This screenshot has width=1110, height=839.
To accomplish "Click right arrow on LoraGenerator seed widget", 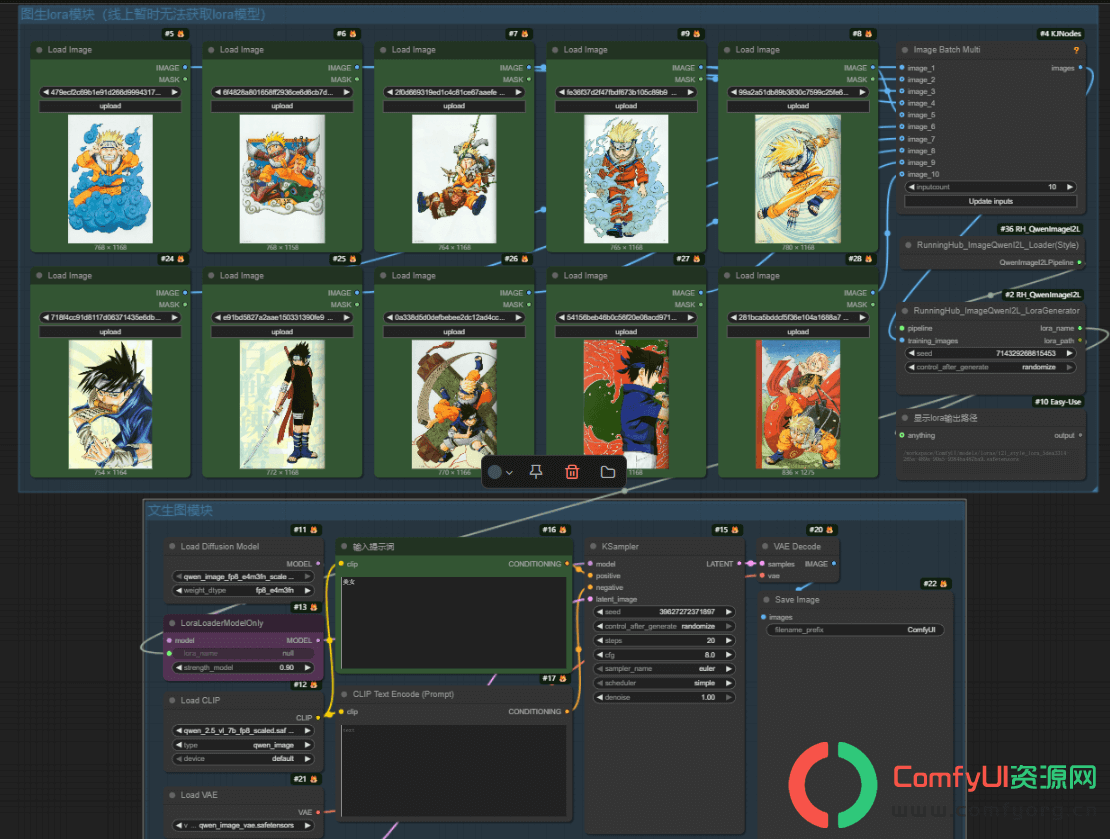I will 1070,353.
